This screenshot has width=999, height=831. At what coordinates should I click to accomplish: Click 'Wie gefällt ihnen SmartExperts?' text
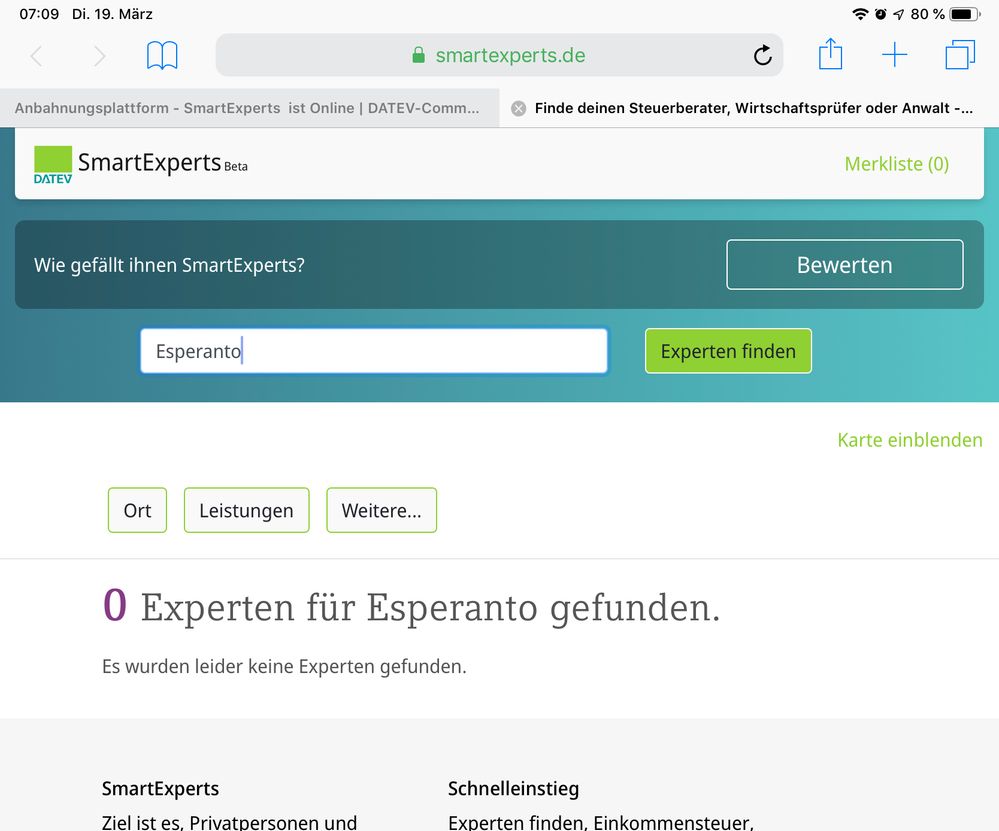[169, 265]
